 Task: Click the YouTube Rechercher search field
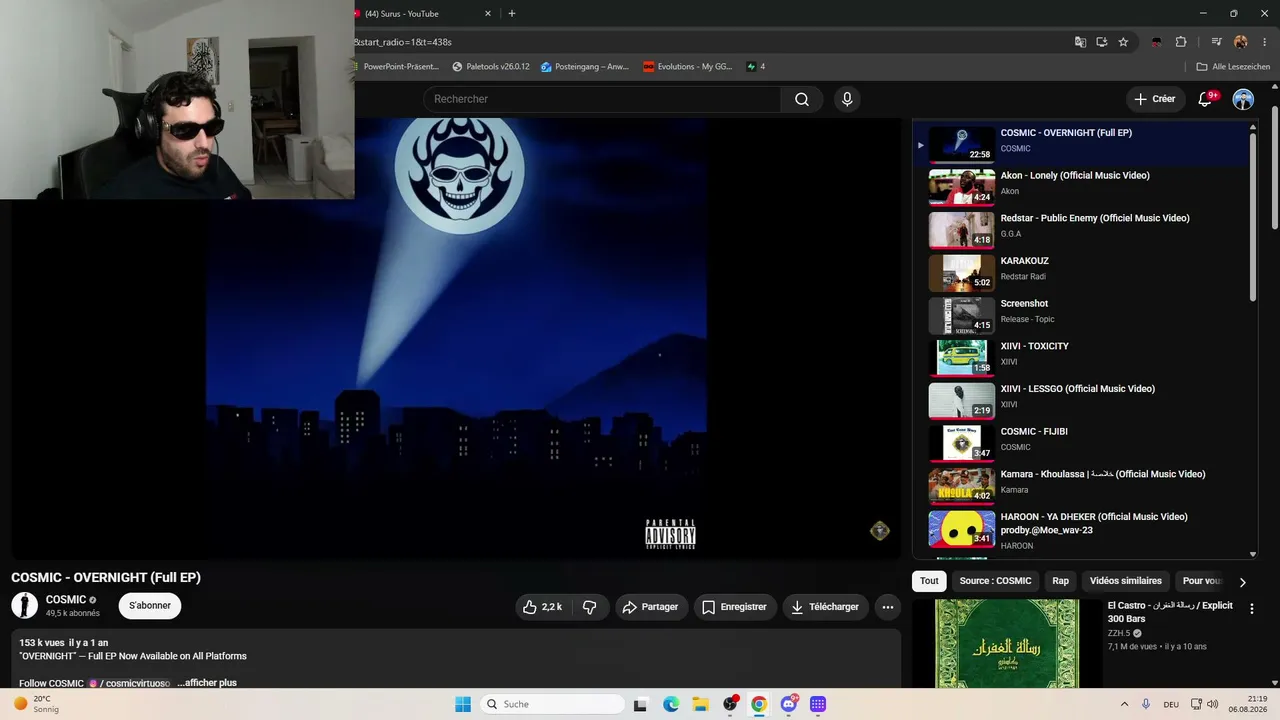coord(601,99)
